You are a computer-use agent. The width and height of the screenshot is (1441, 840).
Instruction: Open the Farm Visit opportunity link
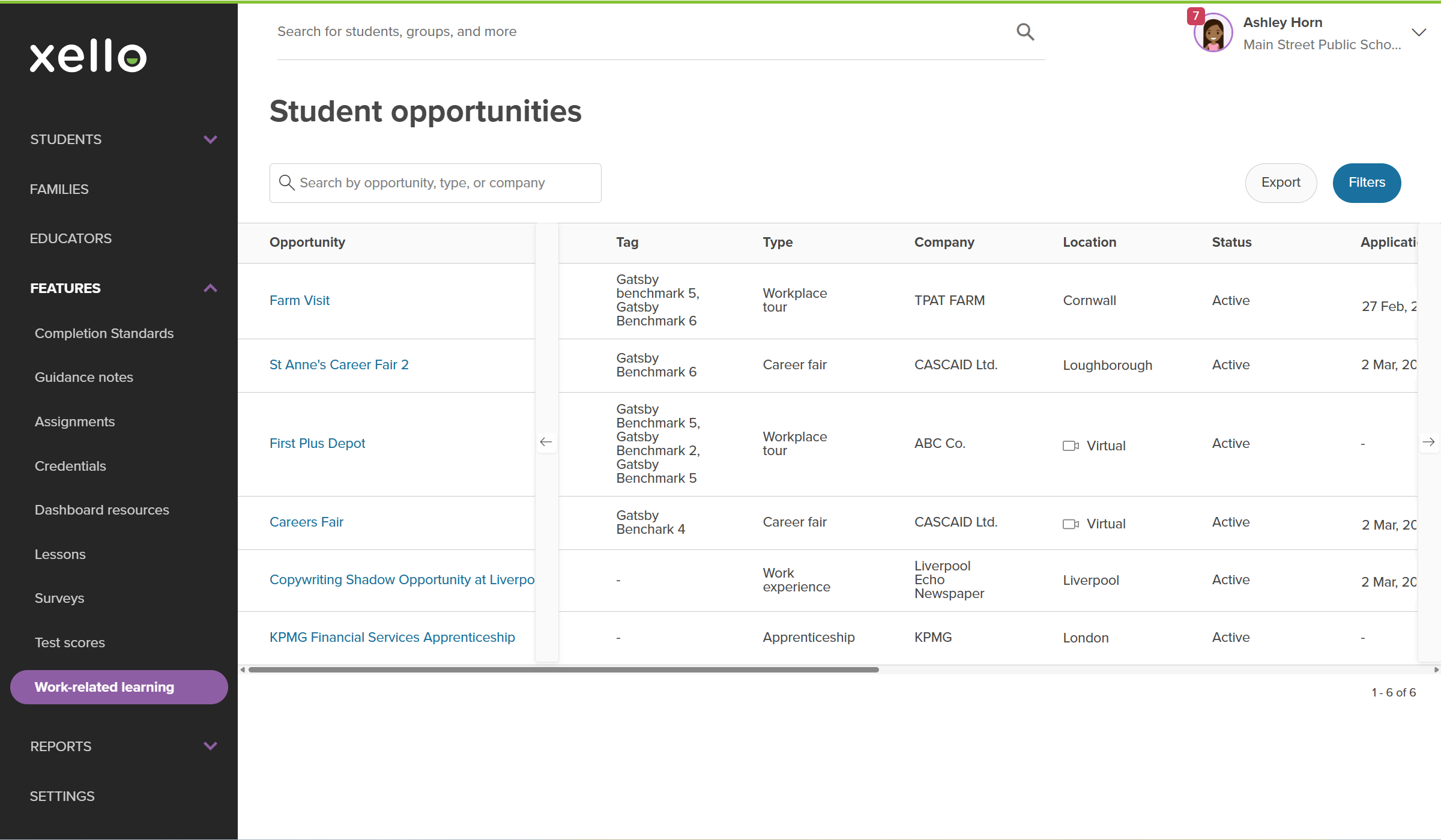[299, 300]
